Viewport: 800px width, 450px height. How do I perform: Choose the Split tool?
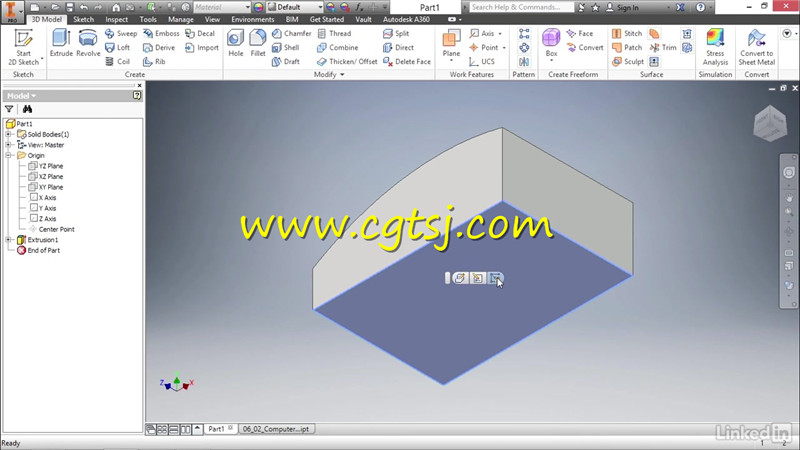[396, 33]
